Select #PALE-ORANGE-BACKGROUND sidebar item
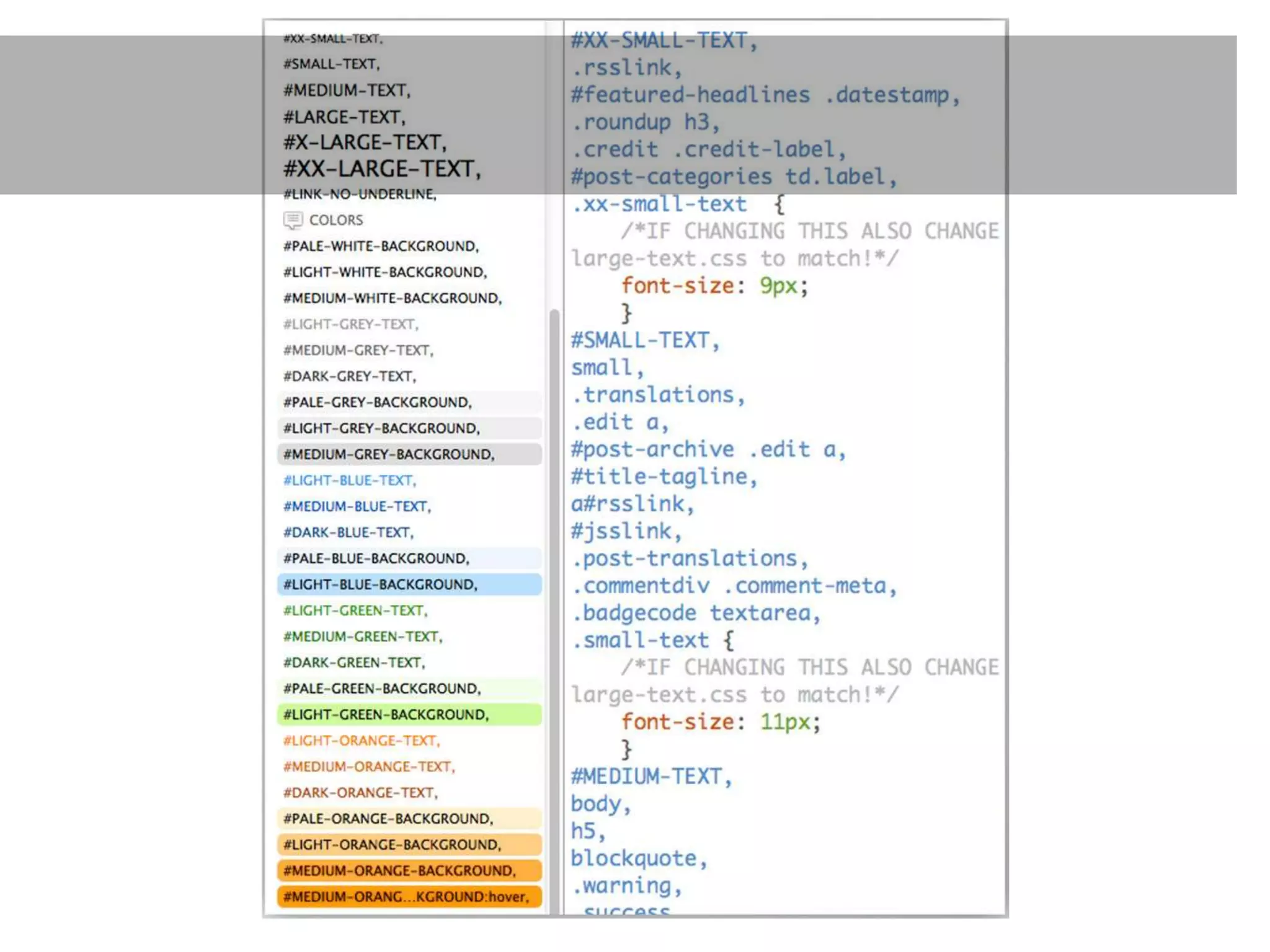Screen dimensions: 1270x952 (x=388, y=819)
